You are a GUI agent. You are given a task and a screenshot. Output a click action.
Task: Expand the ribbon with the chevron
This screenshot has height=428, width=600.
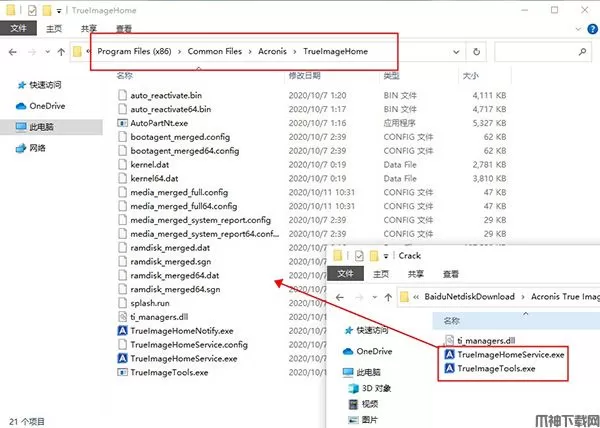coord(578,29)
